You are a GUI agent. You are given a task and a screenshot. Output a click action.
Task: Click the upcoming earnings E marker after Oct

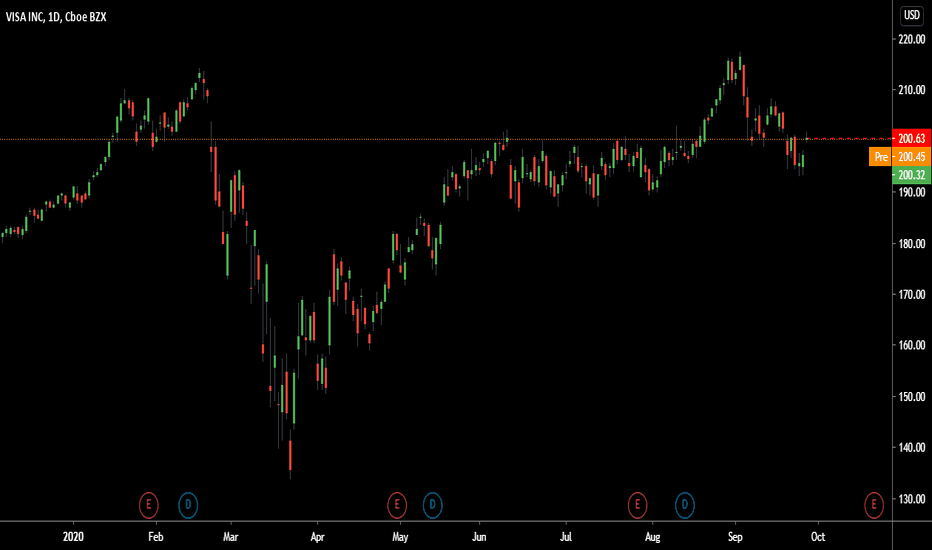click(x=874, y=505)
